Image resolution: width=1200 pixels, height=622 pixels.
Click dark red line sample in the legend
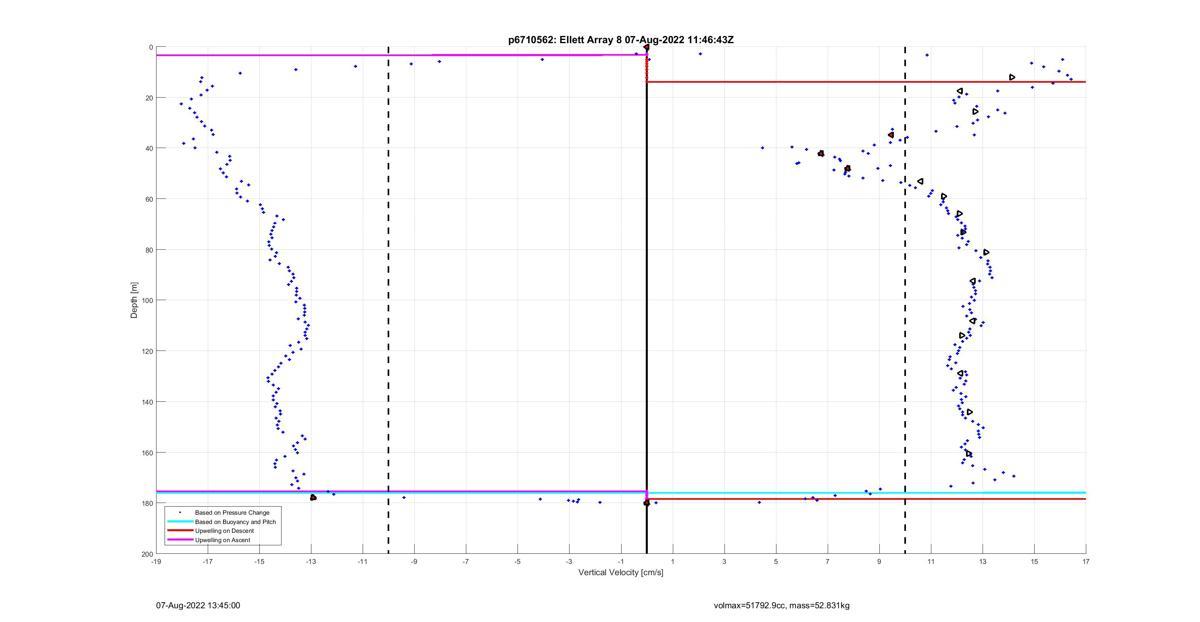pos(179,530)
